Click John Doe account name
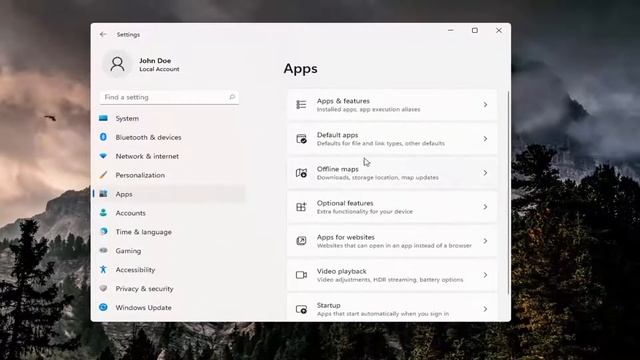Viewport: 640px width, 360px height. tap(155, 60)
